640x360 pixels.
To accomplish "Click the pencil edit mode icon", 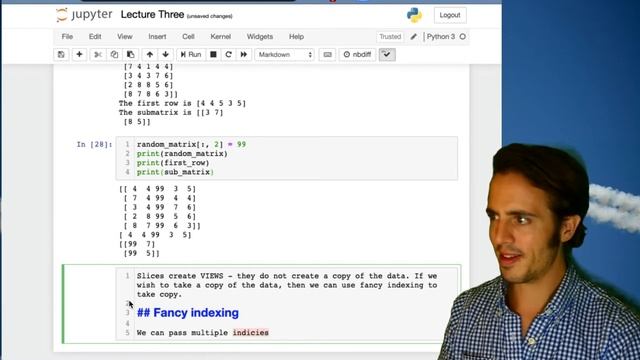I will pos(414,37).
